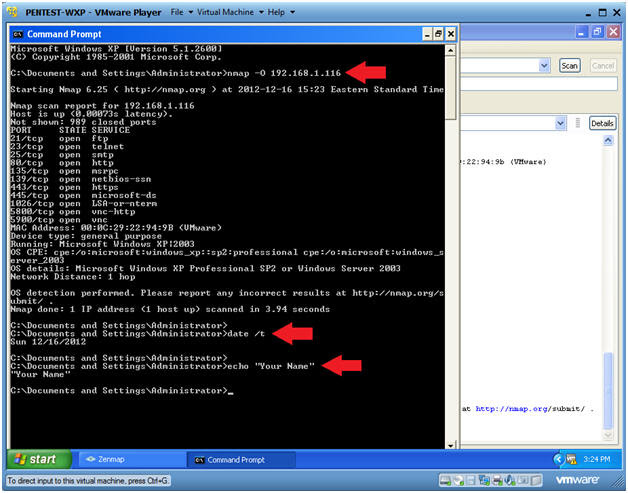
Task: Click the "Sun 12/16/2012" date output
Action: point(48,342)
